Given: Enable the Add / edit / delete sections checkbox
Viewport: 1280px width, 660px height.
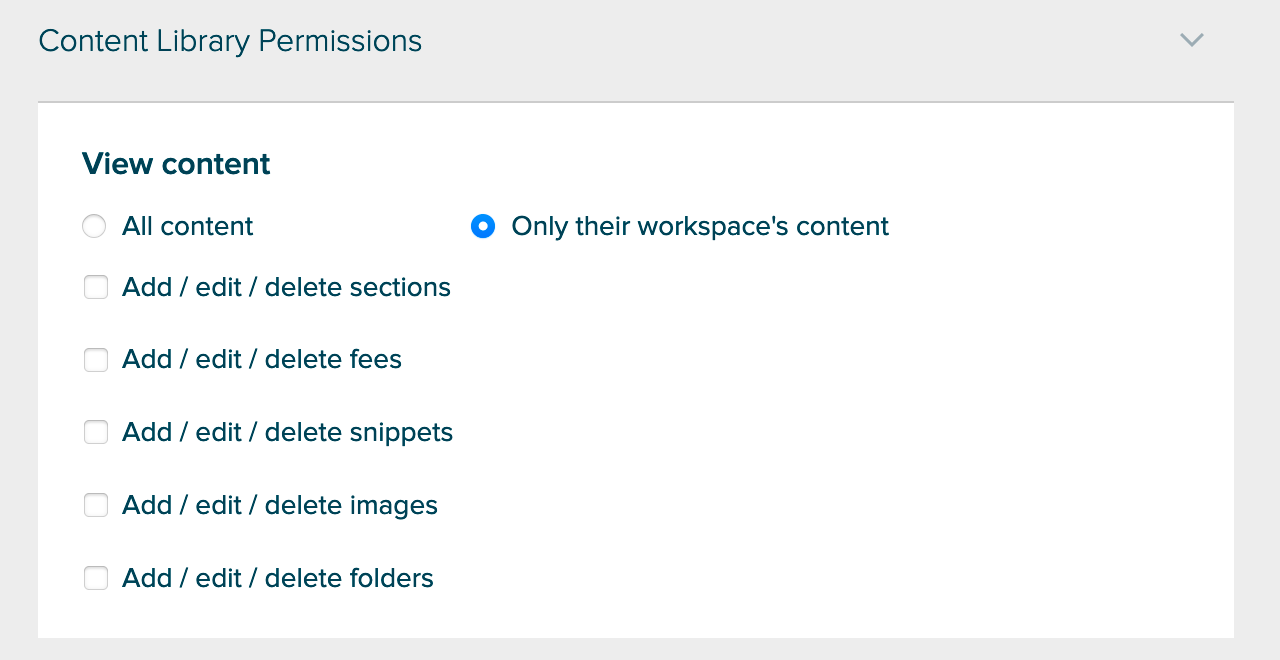Looking at the screenshot, I should 96,288.
